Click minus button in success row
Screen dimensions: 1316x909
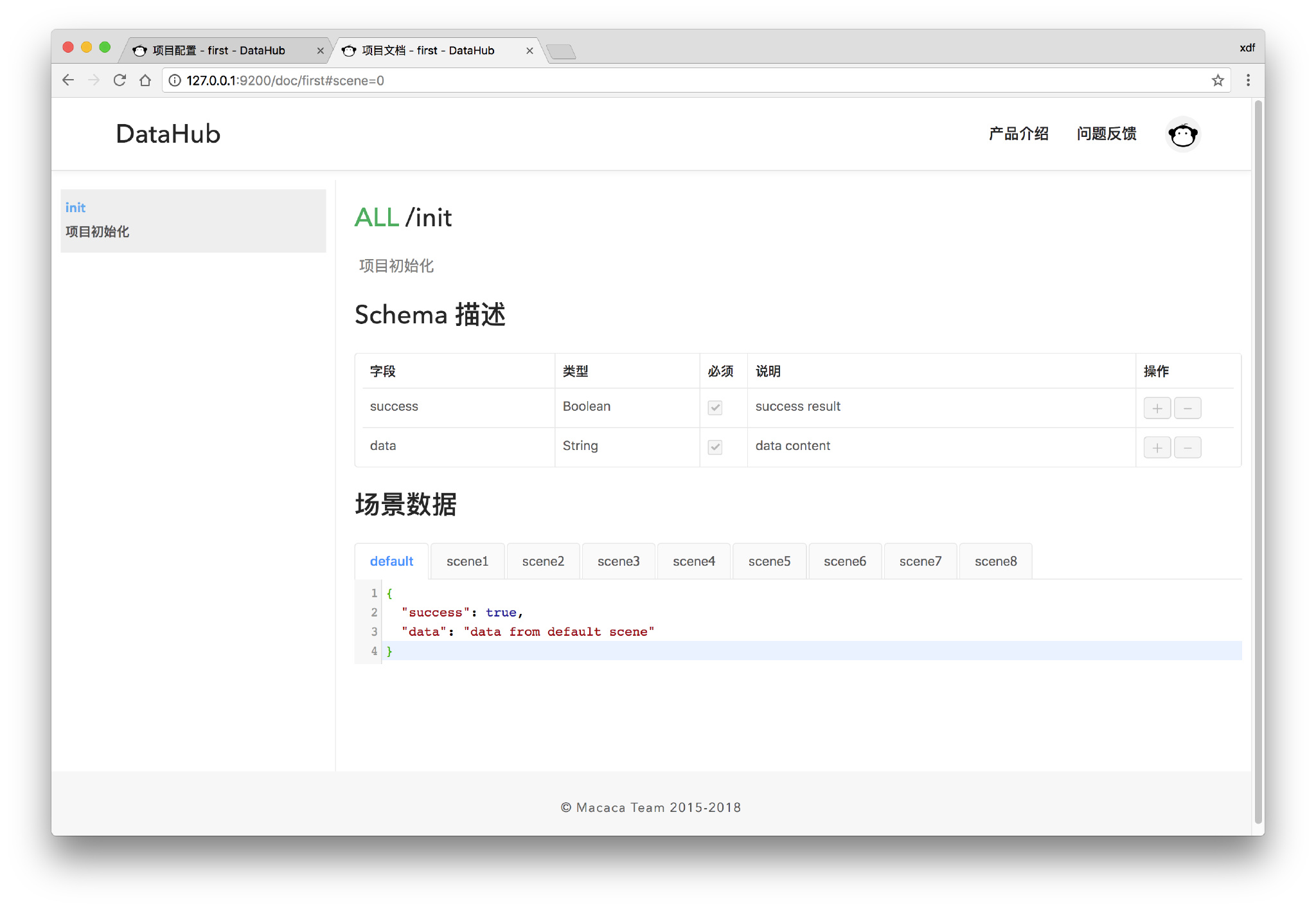click(1187, 408)
